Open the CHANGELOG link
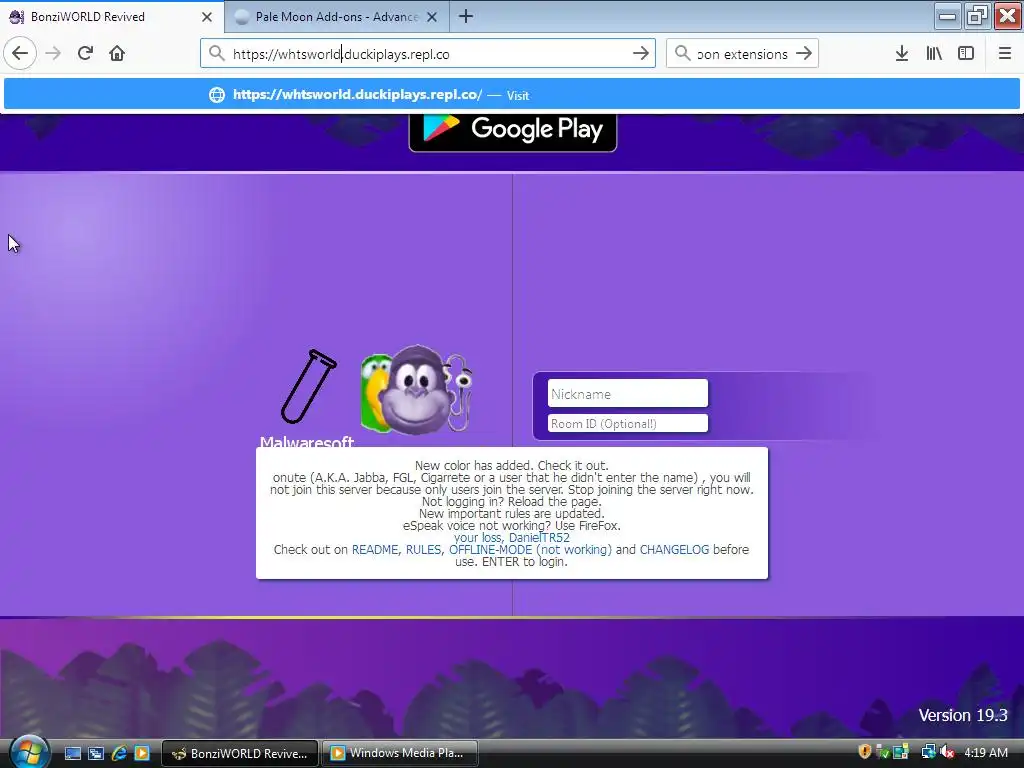Viewport: 1024px width, 768px height. click(674, 550)
